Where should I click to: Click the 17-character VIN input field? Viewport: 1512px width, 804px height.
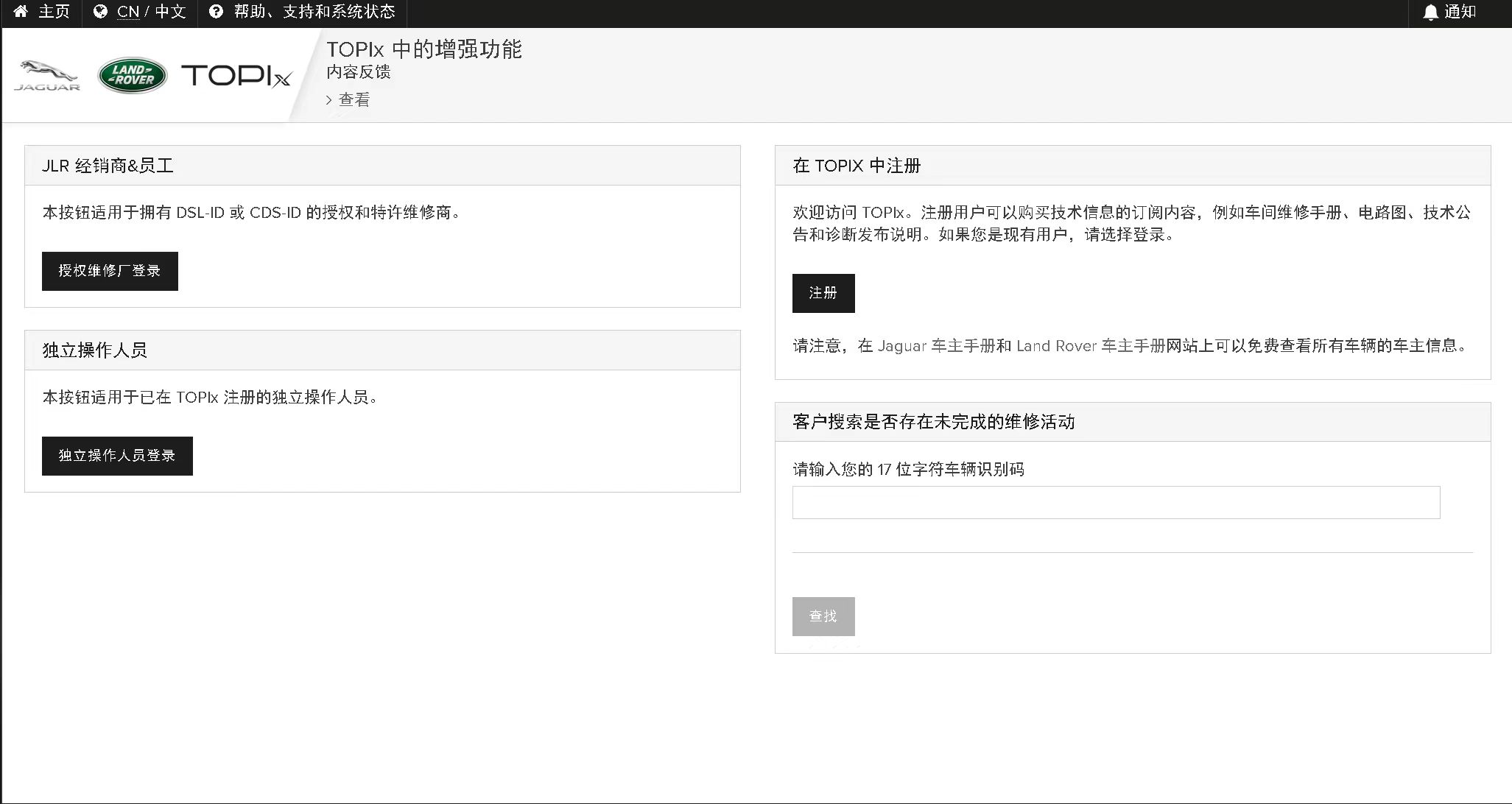tap(1116, 502)
